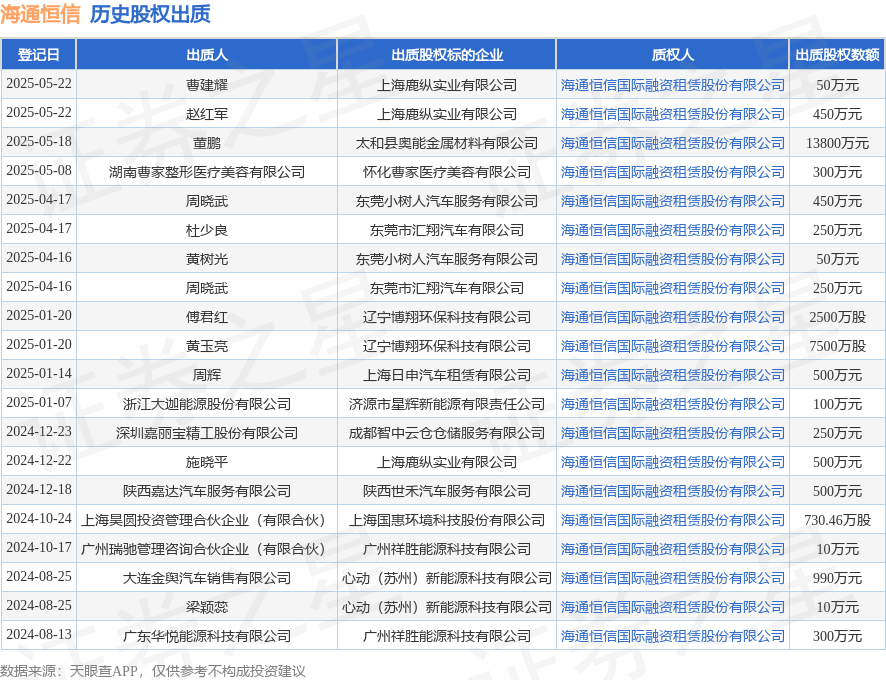Image resolution: width=886 pixels, height=680 pixels.
Task: Click target company 怀化曹家医疗美容有限公司
Action: 447,172
